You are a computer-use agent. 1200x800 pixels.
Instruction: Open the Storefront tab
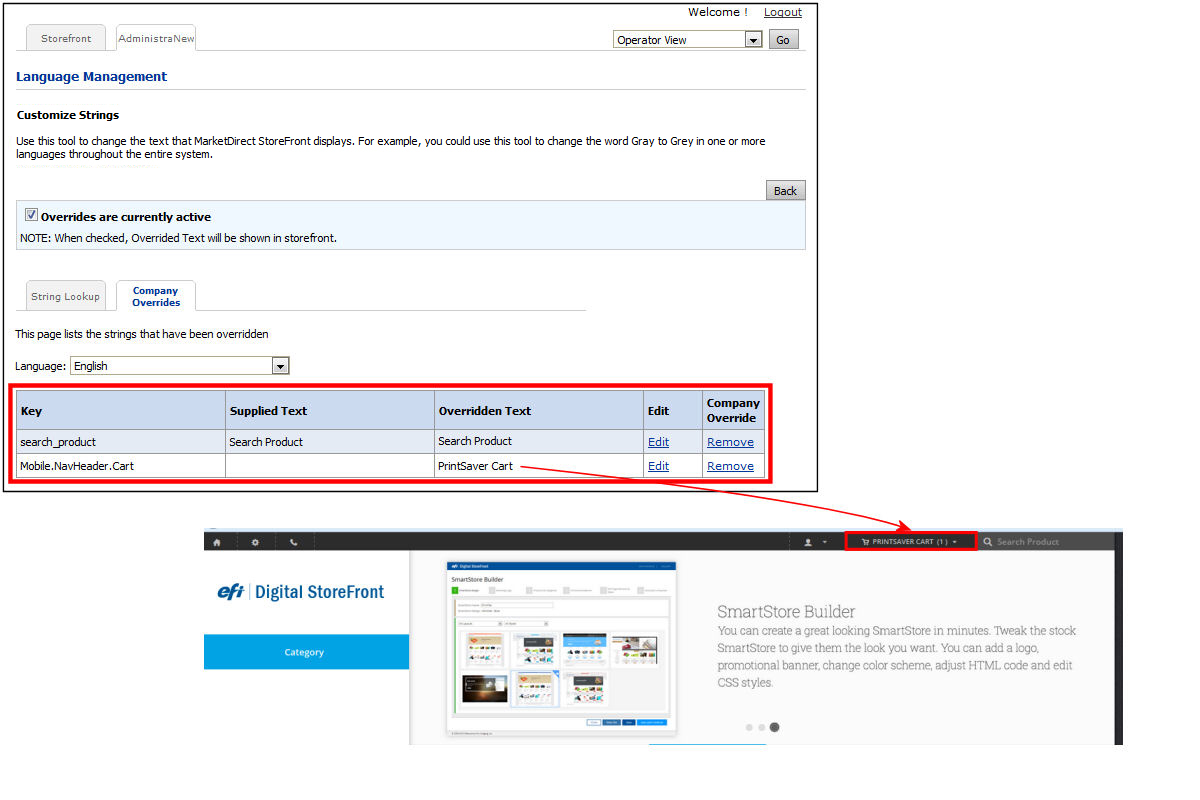click(66, 38)
